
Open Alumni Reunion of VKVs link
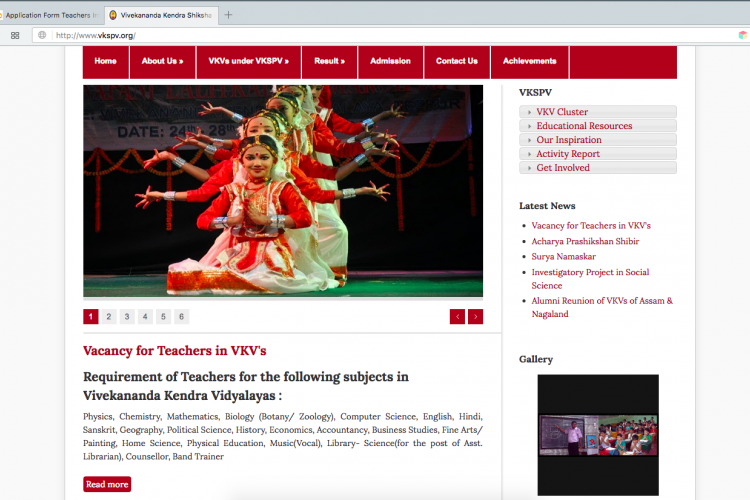[x=602, y=307]
